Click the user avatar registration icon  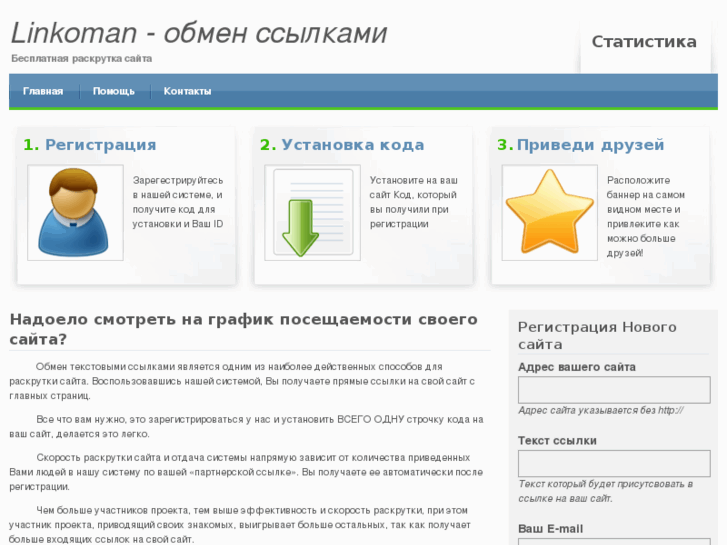pyautogui.click(x=75, y=212)
